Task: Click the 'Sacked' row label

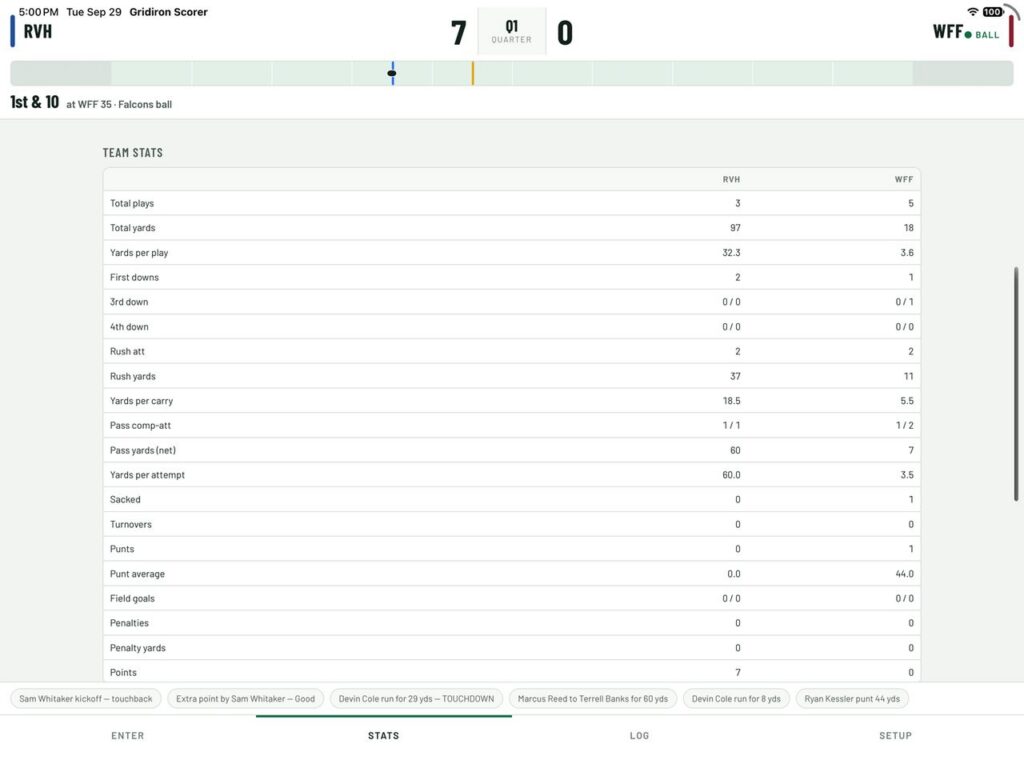Action: pos(125,500)
